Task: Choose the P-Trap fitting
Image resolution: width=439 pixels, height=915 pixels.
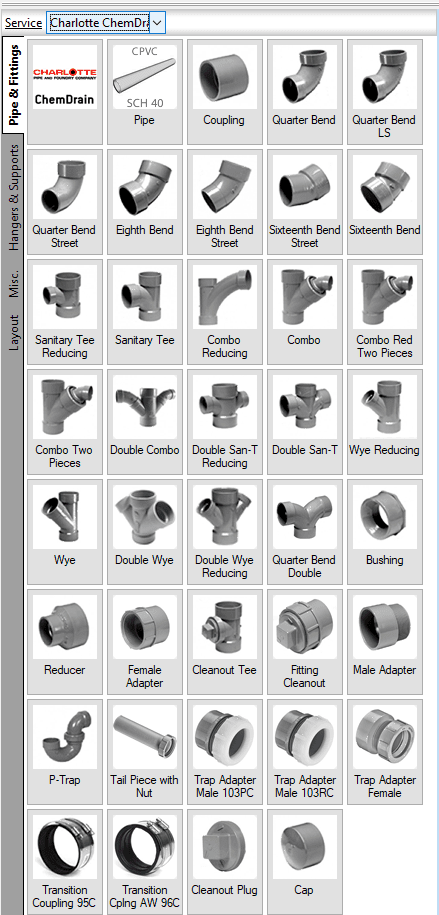Action: click(65, 752)
